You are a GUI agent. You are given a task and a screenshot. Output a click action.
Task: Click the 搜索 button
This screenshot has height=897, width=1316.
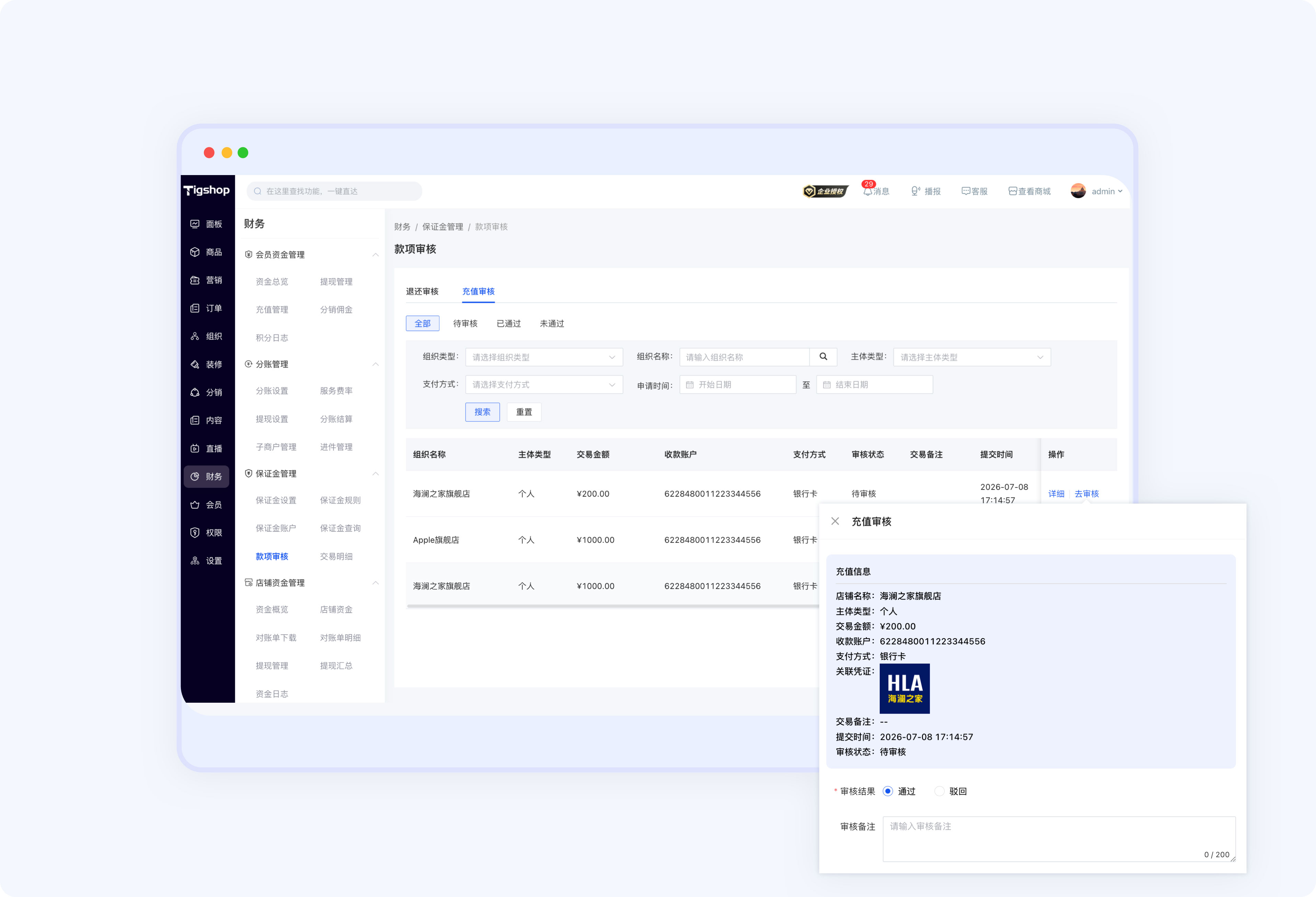(x=483, y=412)
